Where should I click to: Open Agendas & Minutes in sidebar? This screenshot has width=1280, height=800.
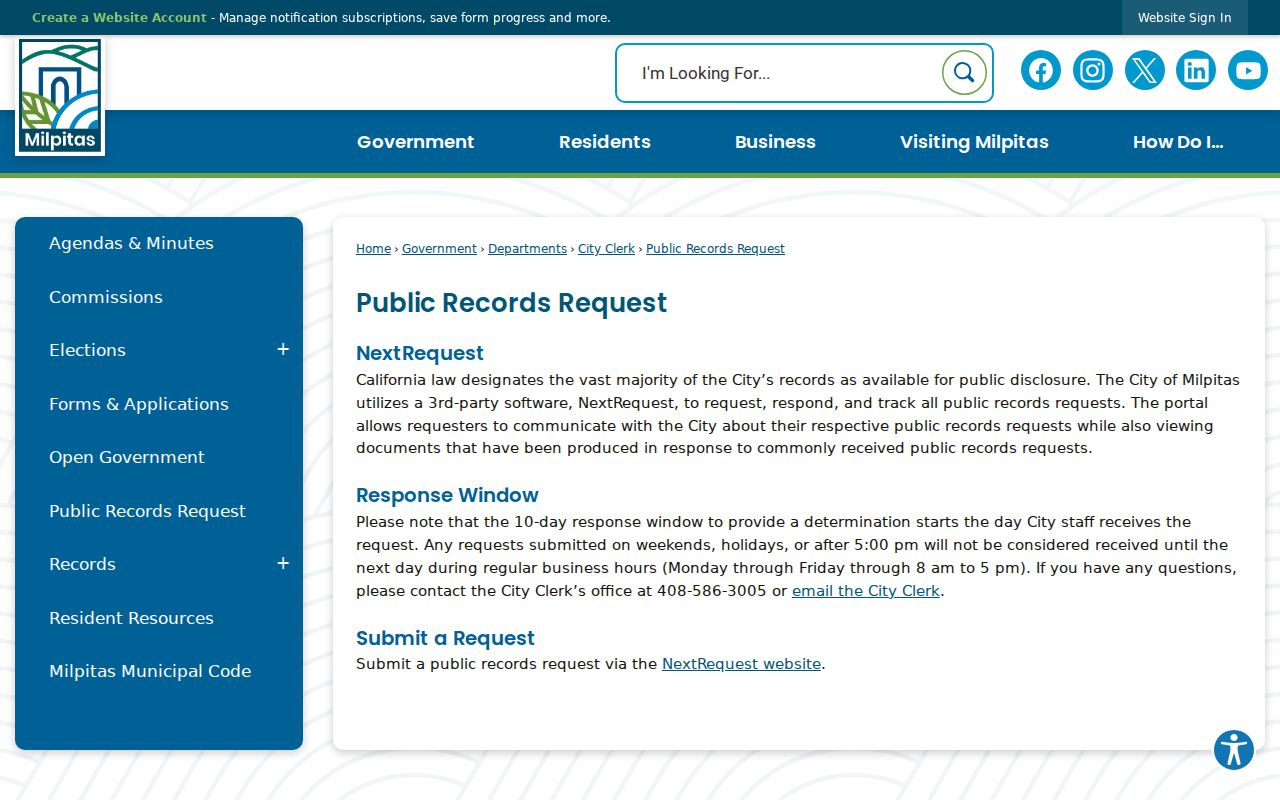click(131, 243)
